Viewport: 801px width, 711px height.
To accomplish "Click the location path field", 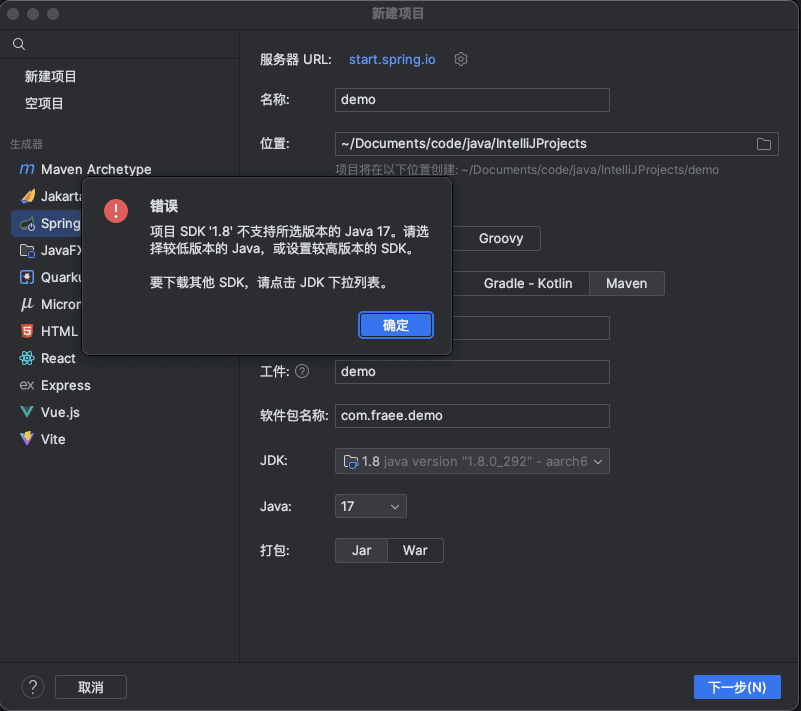I will click(x=557, y=144).
